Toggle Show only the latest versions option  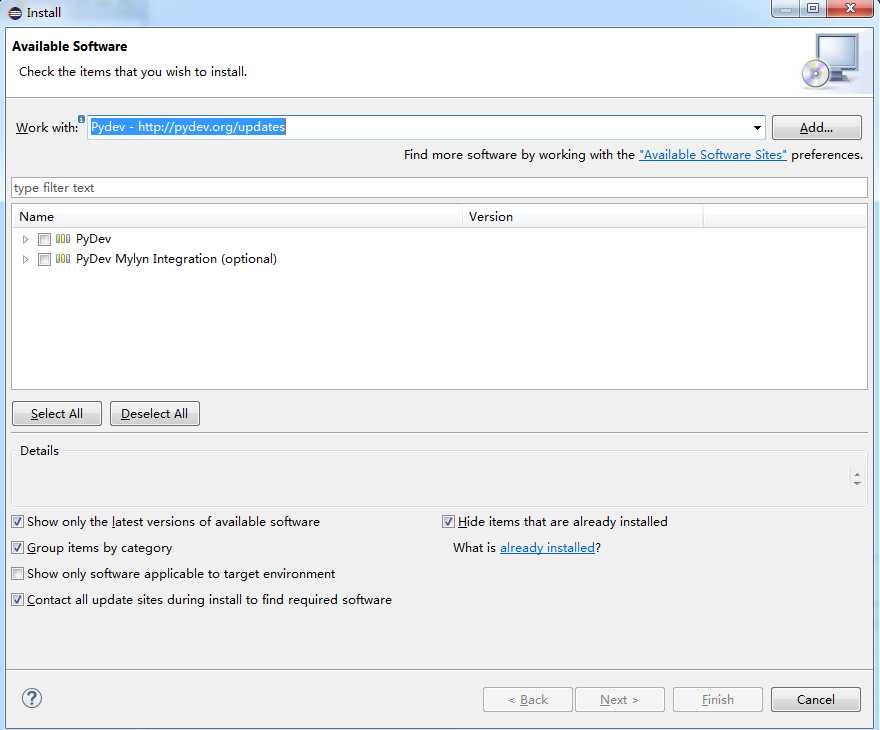point(17,522)
